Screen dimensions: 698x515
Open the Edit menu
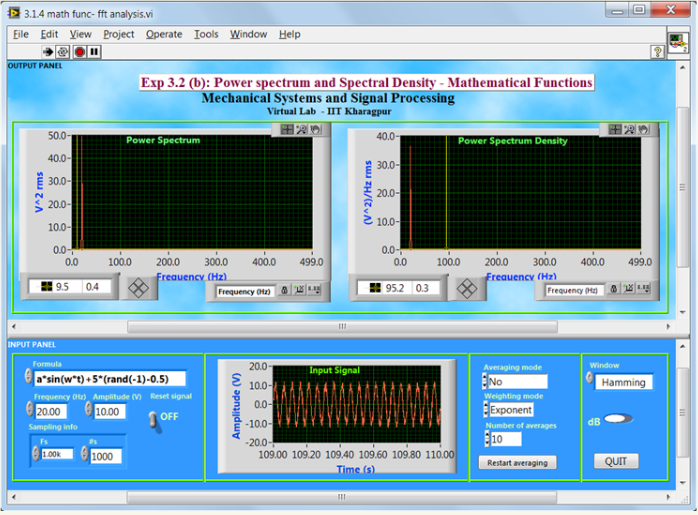(x=49, y=34)
